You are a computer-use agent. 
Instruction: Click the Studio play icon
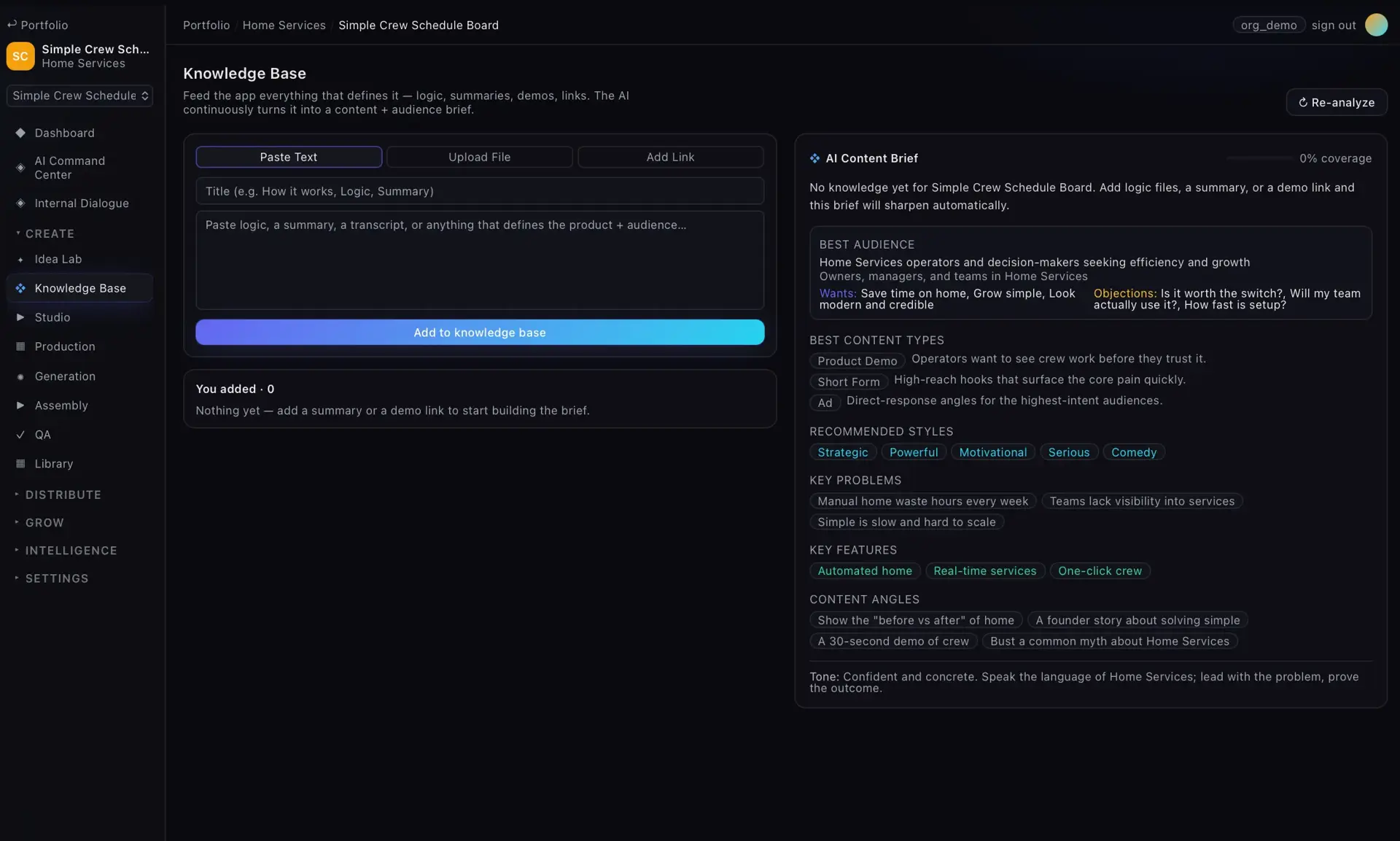[x=20, y=317]
